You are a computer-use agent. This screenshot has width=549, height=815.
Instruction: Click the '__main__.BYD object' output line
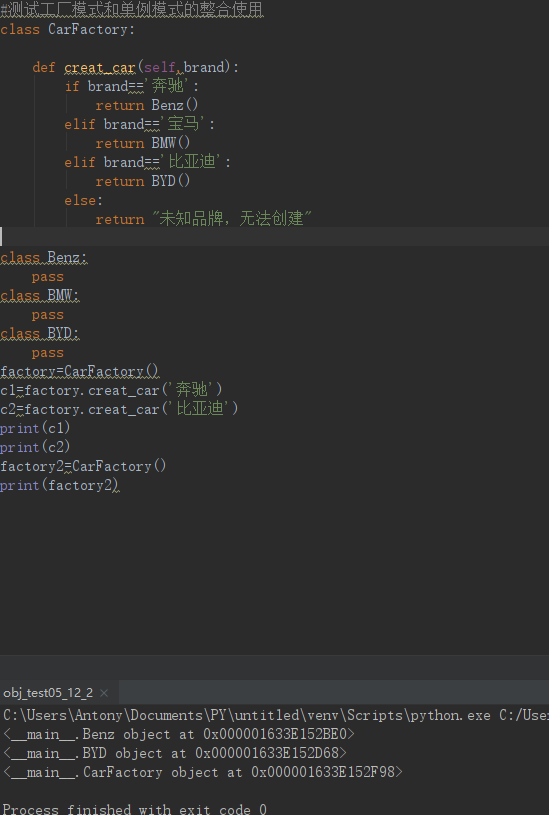(x=175, y=753)
